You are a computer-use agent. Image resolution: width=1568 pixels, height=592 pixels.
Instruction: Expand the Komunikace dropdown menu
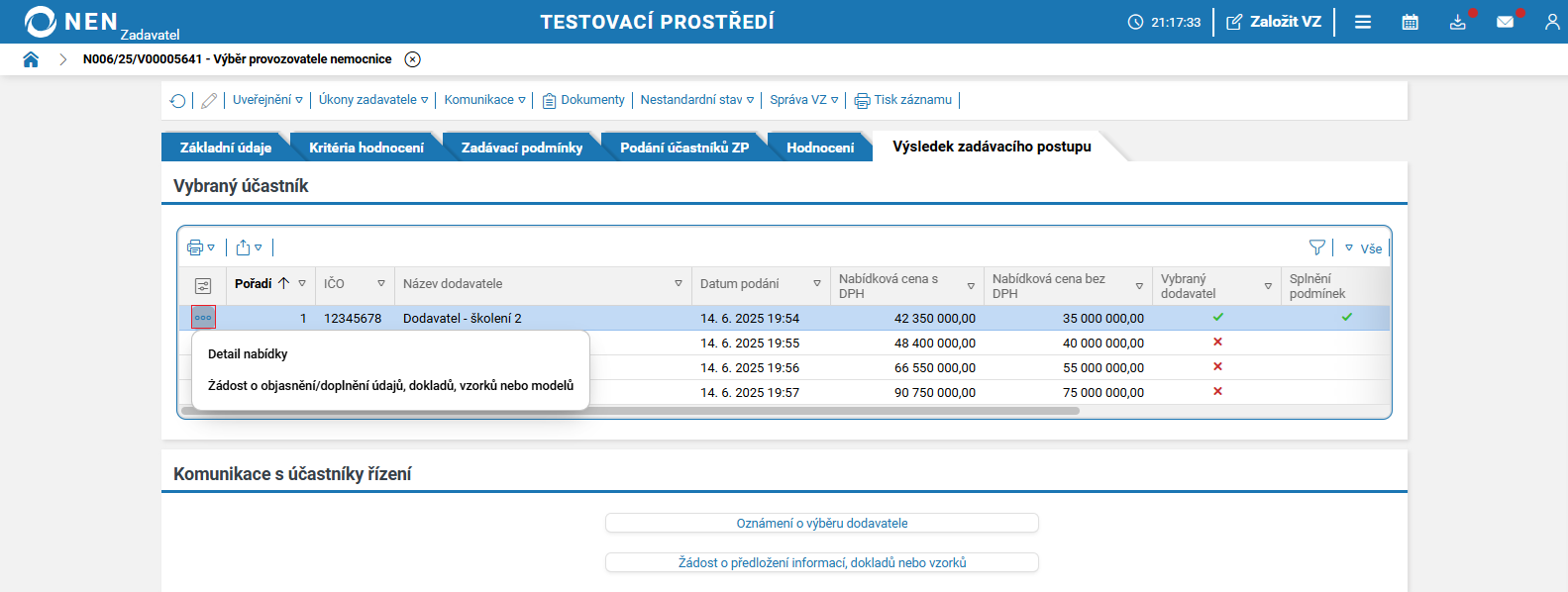pos(485,100)
